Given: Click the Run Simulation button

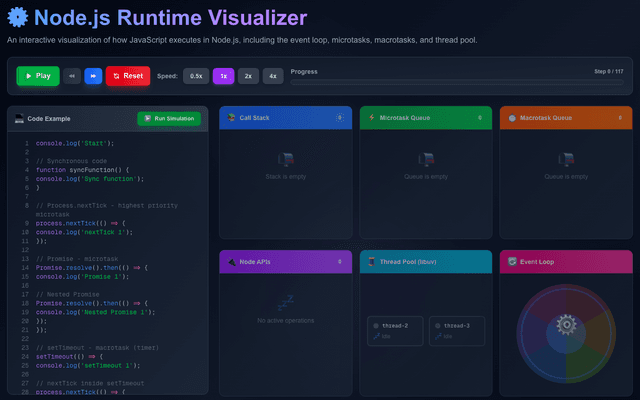Looking at the screenshot, I should (x=169, y=118).
